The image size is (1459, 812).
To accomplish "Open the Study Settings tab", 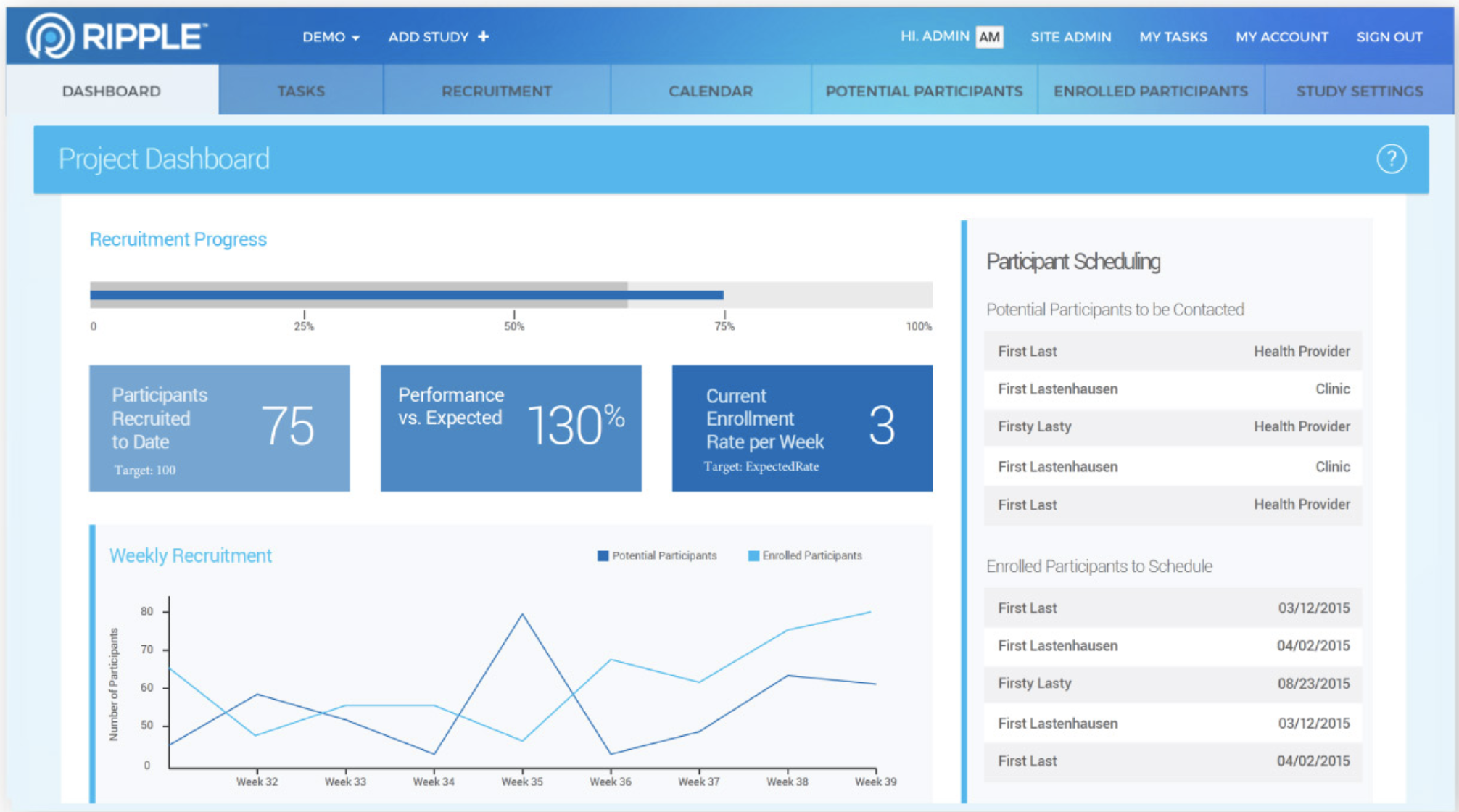I will click(x=1359, y=91).
